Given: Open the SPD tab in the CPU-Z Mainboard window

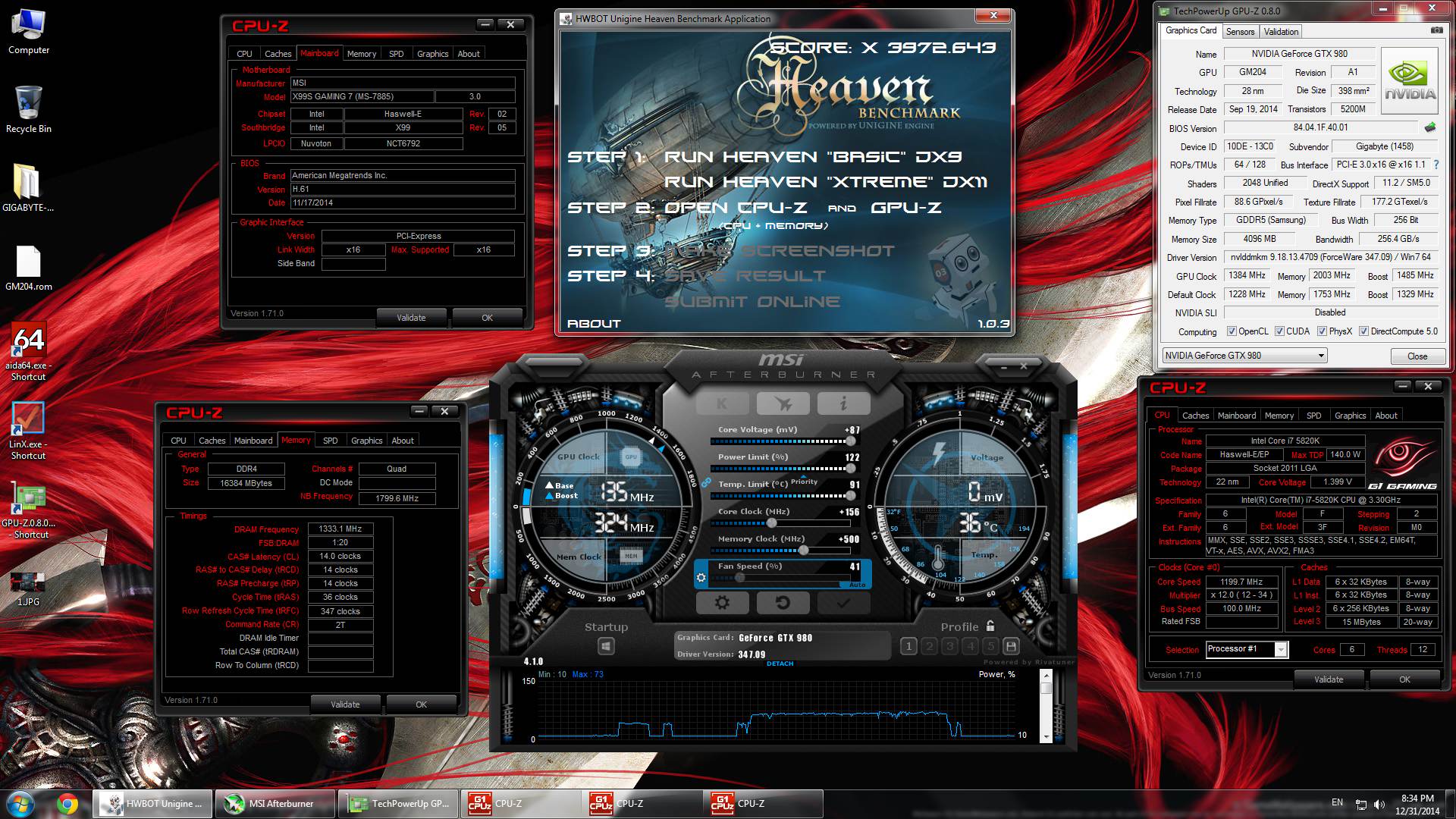Looking at the screenshot, I should (x=396, y=54).
